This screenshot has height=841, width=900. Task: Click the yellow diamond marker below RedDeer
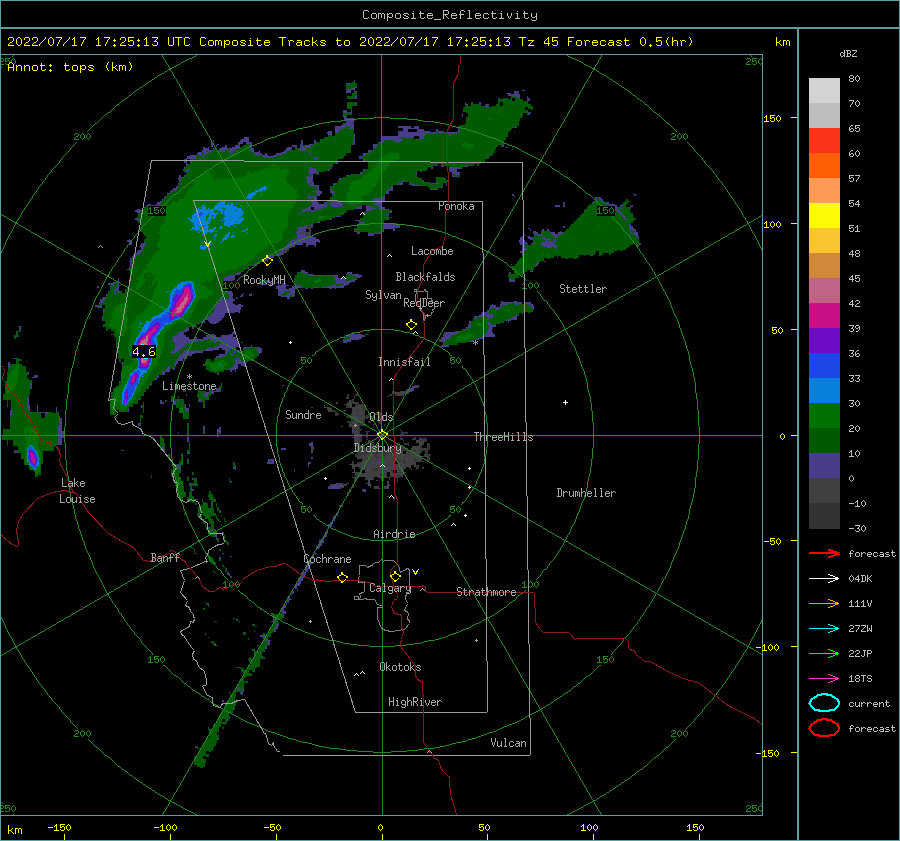point(412,325)
